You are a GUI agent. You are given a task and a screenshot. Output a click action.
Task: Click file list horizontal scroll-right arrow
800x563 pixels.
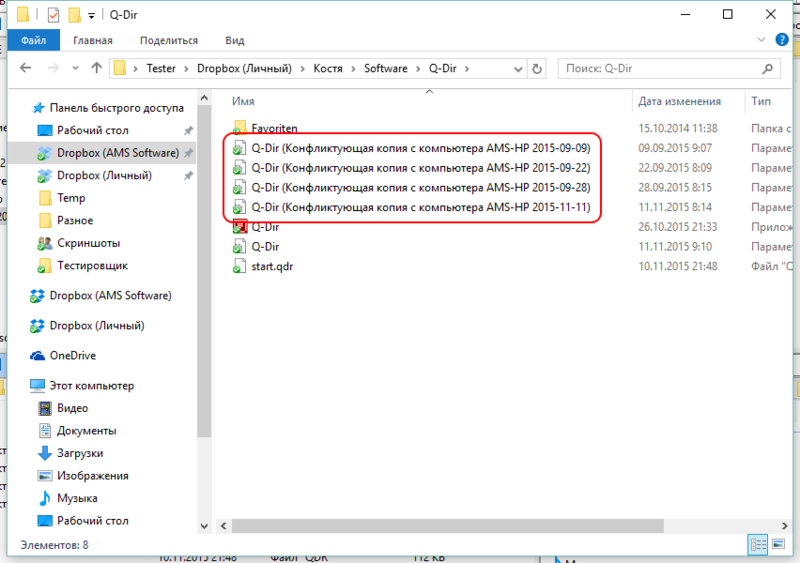click(x=785, y=526)
